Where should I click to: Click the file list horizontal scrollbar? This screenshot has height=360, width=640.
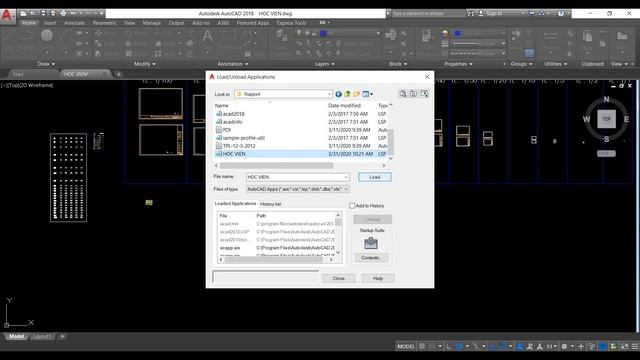(x=276, y=166)
